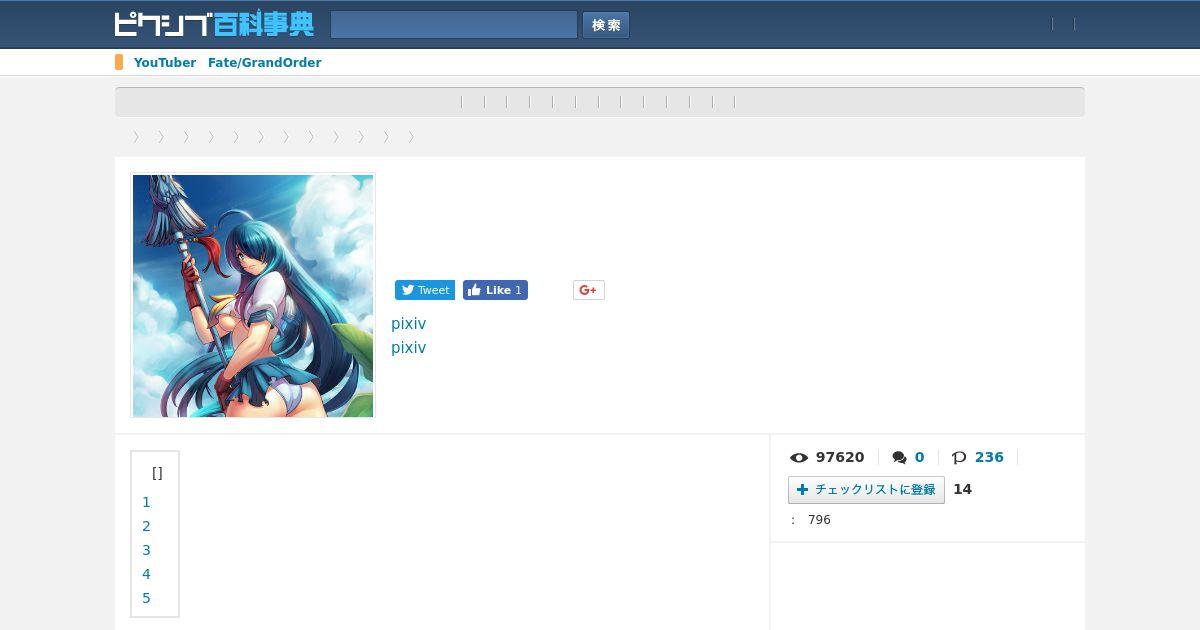Click the orange trending marker icon
The height and width of the screenshot is (630, 1200).
click(x=119, y=62)
